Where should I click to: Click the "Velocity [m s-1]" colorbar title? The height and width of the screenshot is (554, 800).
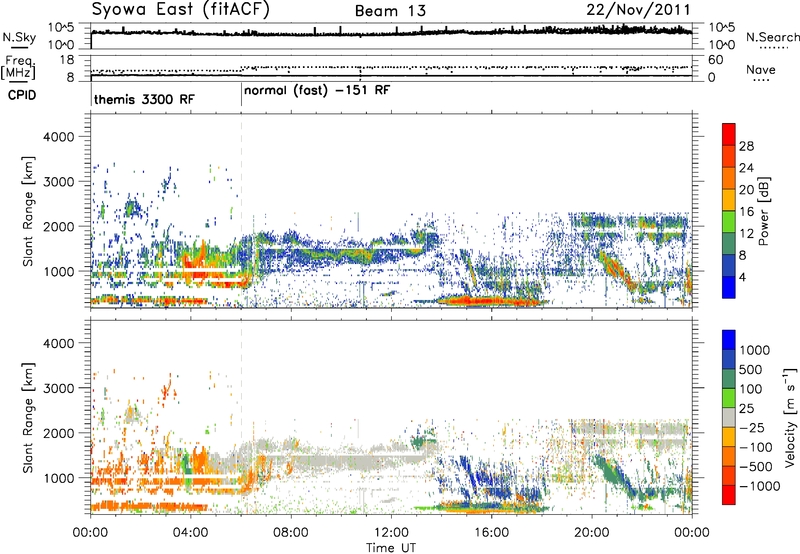point(790,417)
